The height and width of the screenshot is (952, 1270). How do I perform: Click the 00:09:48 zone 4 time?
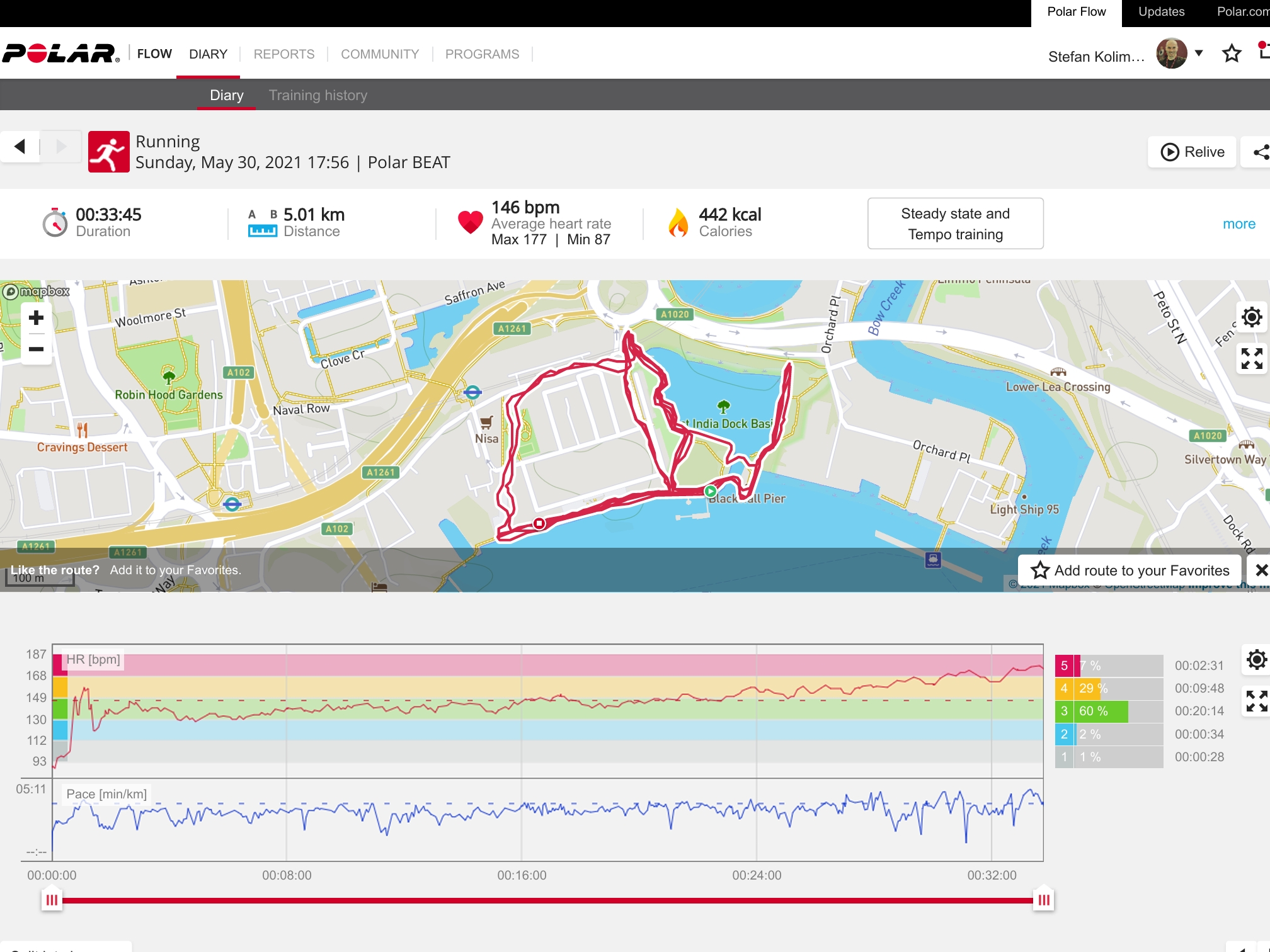click(x=1199, y=688)
